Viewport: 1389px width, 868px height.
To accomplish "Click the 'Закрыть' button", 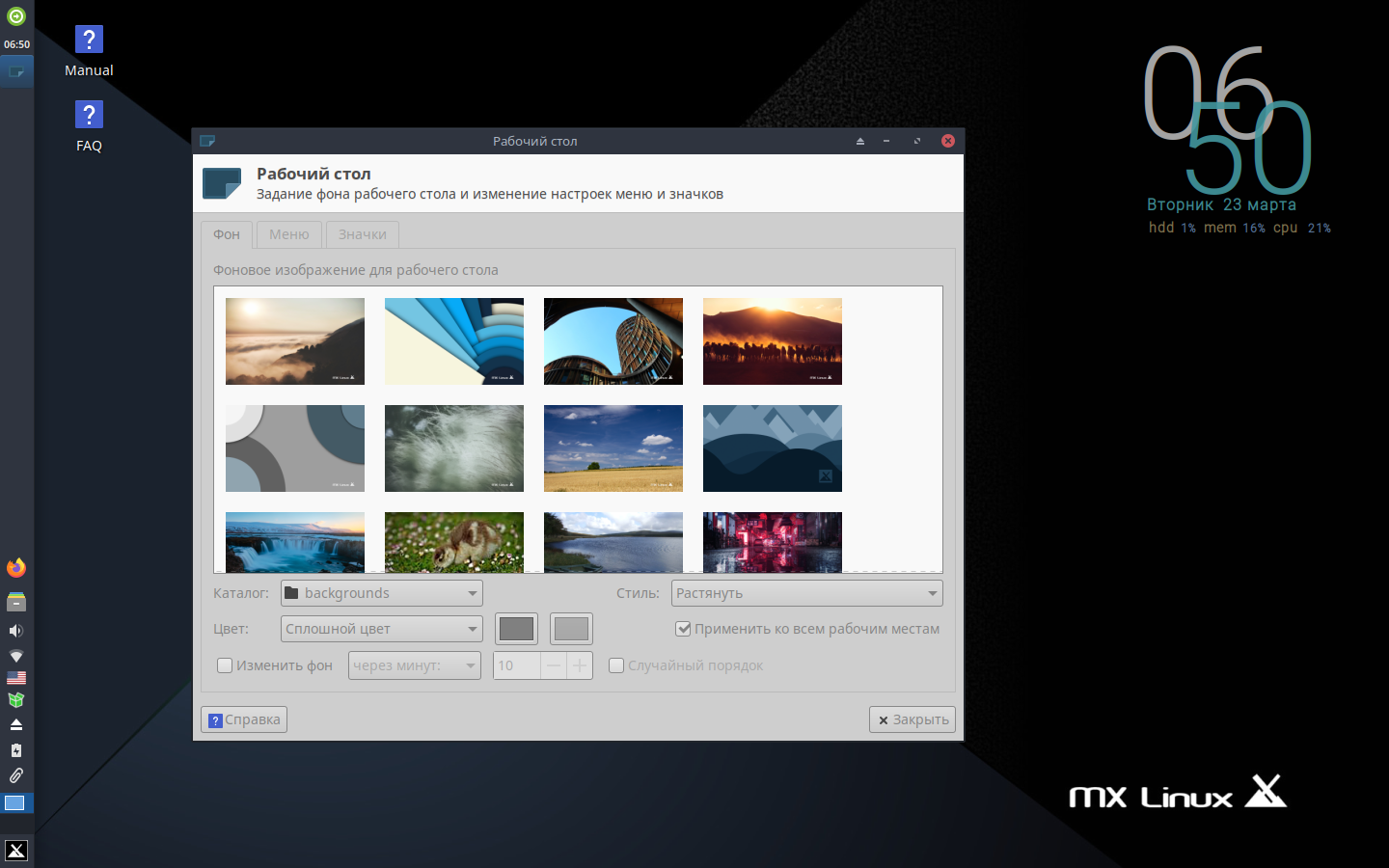I will 912,719.
